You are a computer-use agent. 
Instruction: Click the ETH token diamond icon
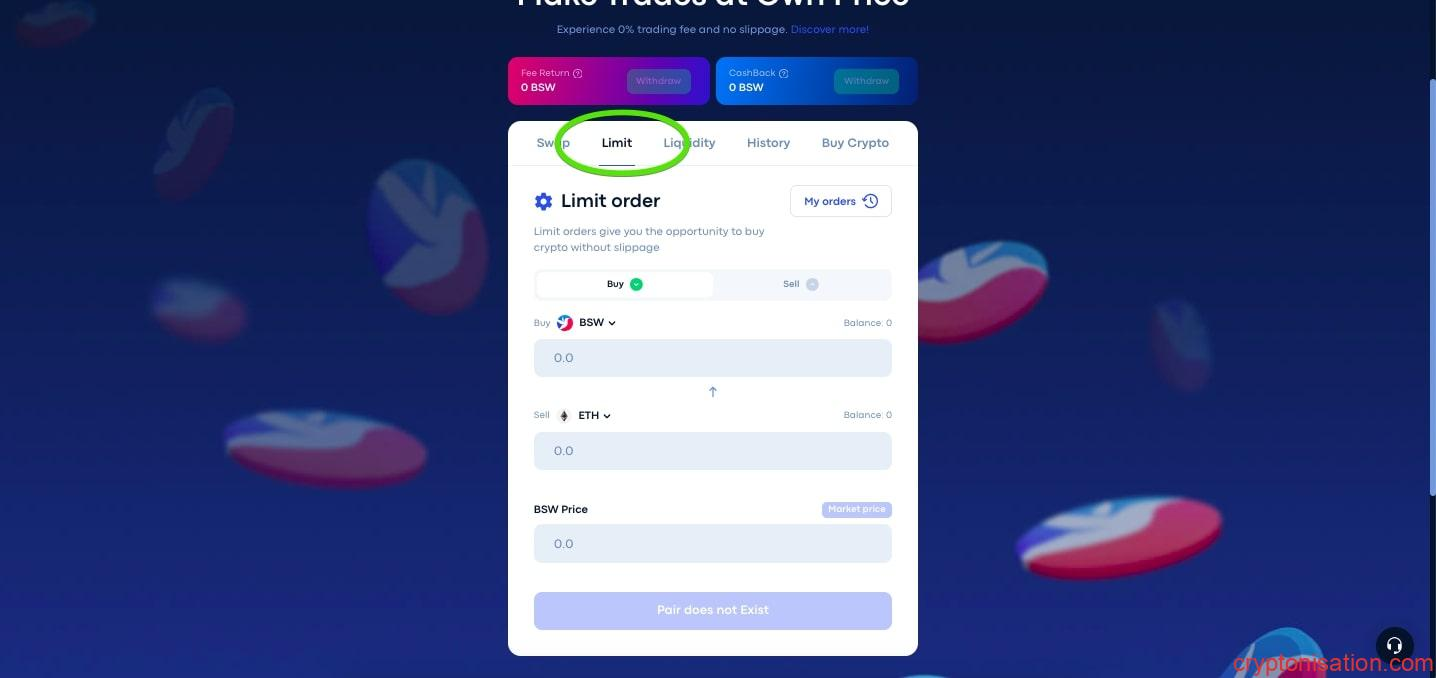(564, 415)
